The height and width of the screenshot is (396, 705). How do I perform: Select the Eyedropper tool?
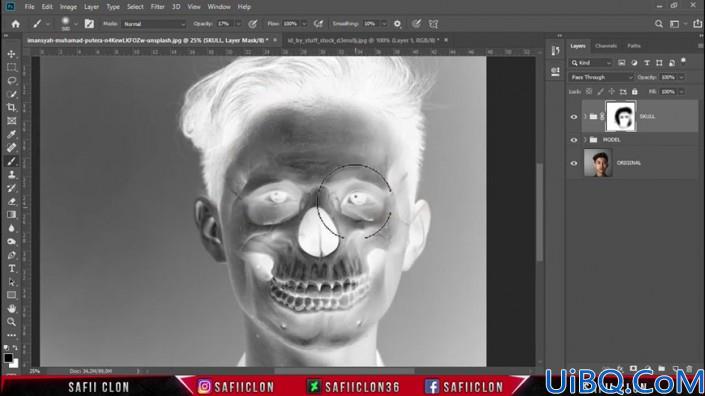[x=12, y=134]
